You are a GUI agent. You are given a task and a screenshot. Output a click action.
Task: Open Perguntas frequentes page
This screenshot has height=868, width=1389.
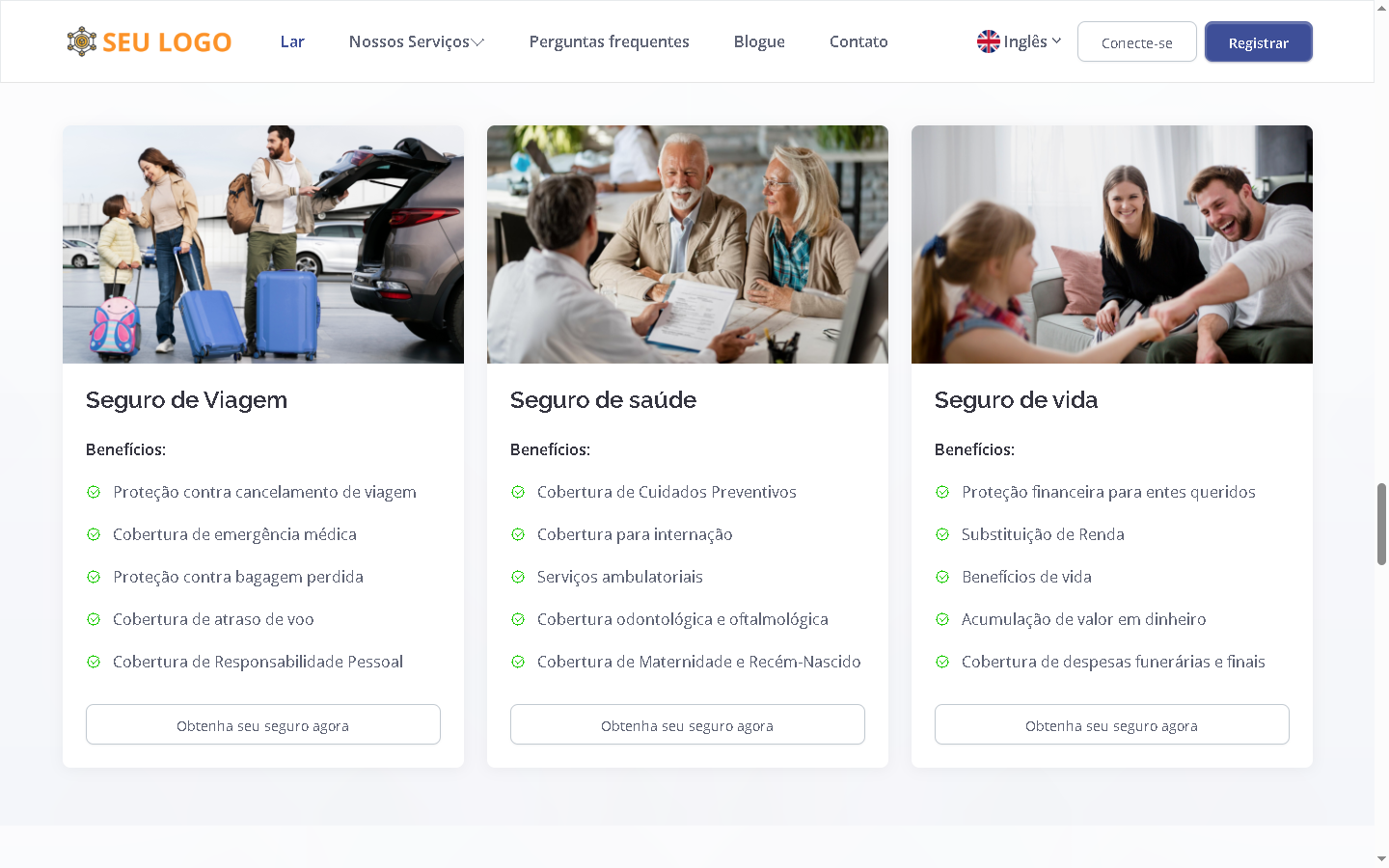(x=610, y=41)
